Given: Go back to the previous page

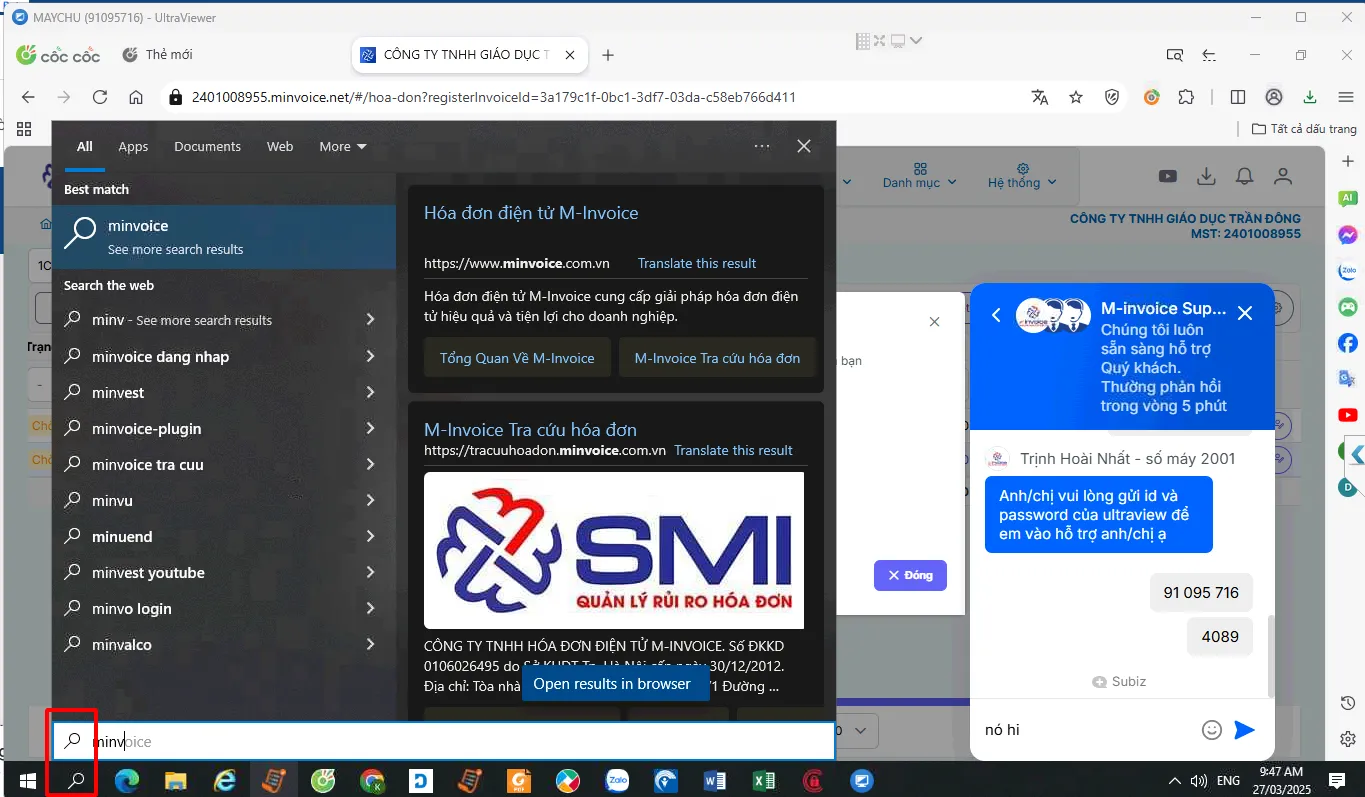Looking at the screenshot, I should click(x=28, y=97).
